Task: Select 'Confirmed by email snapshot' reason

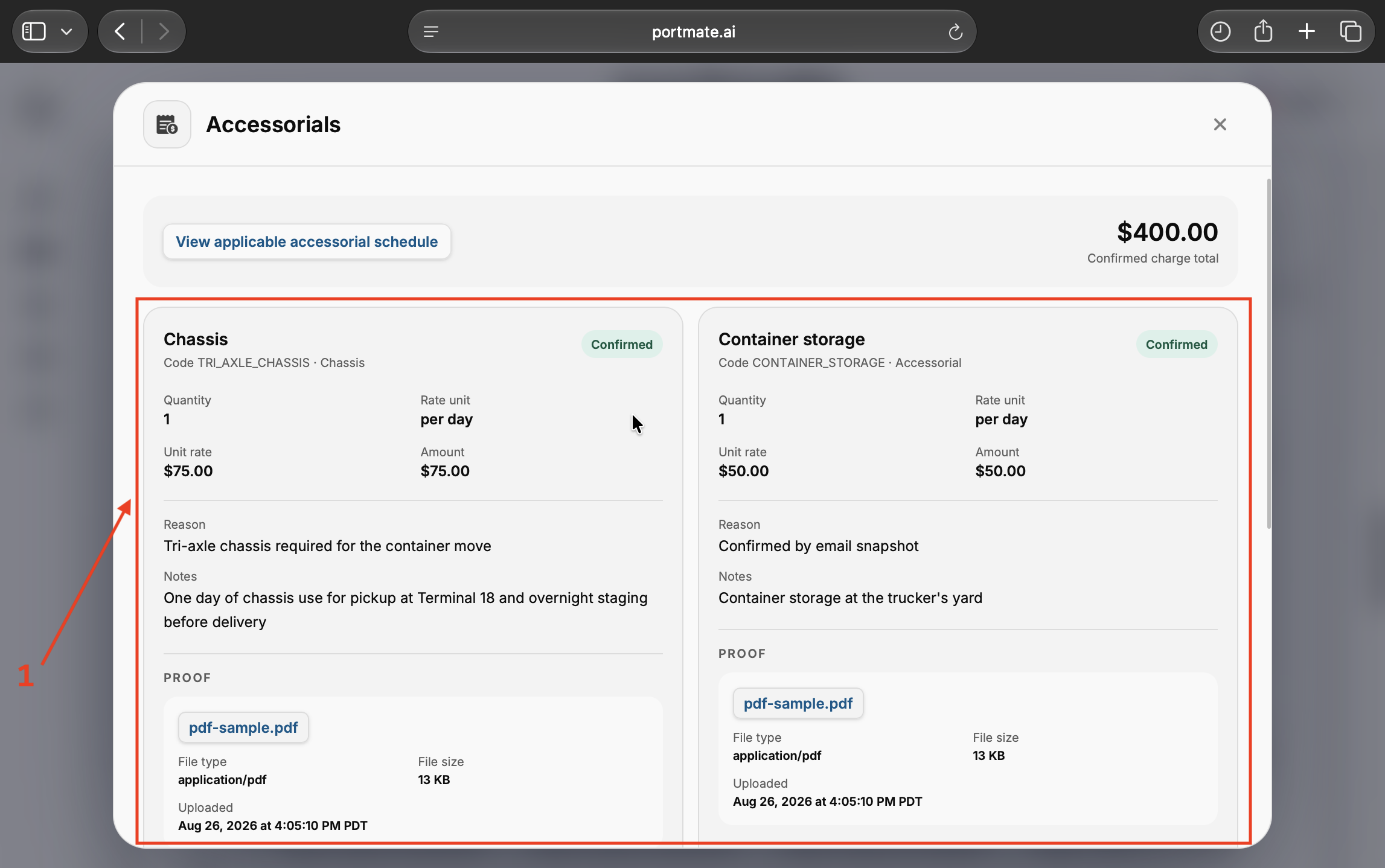Action: [x=818, y=546]
